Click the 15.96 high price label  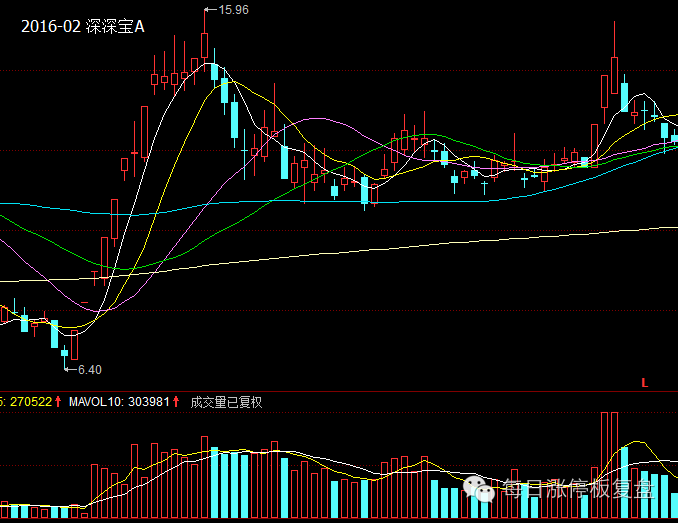[x=233, y=10]
